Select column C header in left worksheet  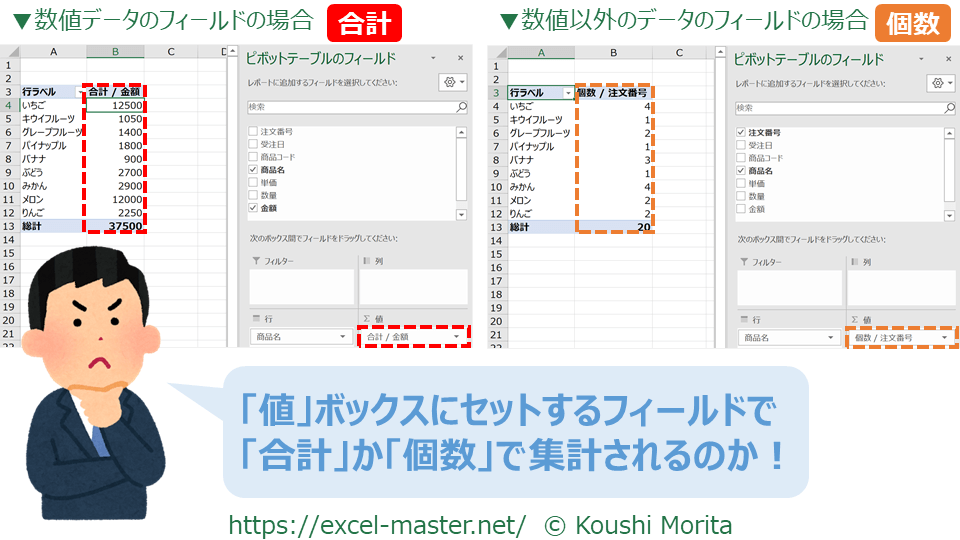tap(171, 52)
